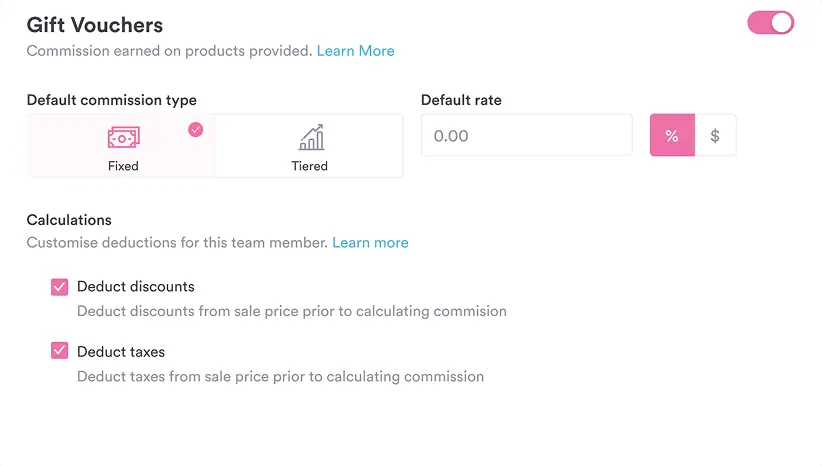Click the Fixed commission cash icon
This screenshot has width=822, height=466.
[123, 137]
